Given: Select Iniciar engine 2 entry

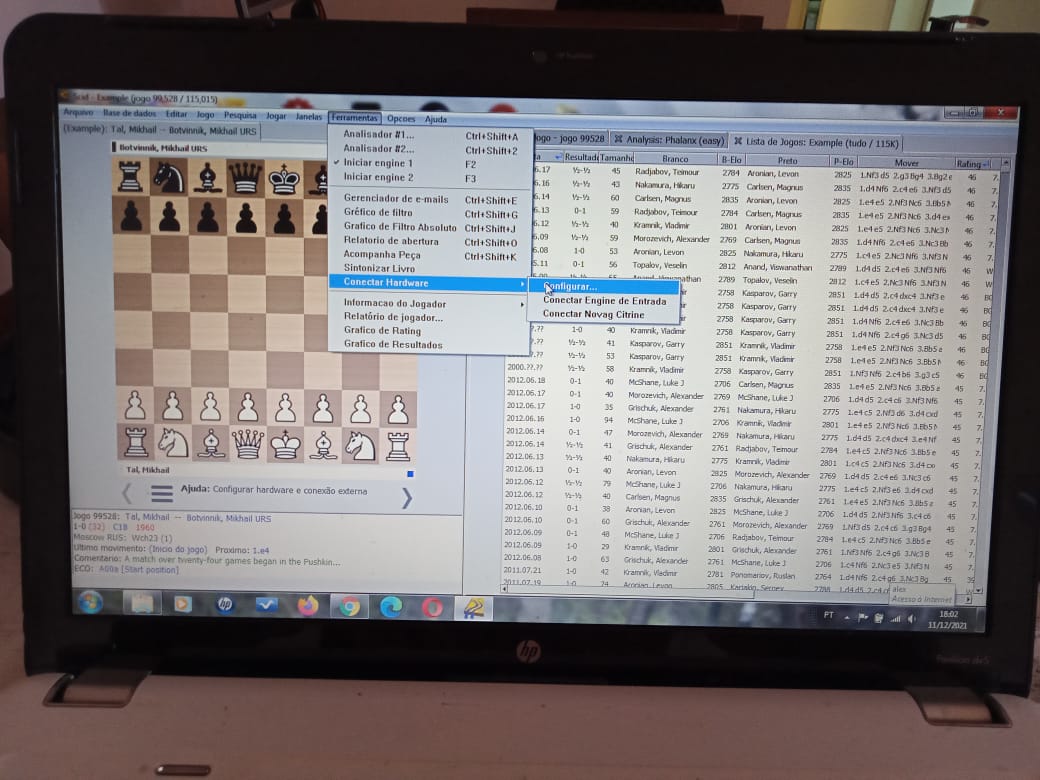Looking at the screenshot, I should [430, 178].
